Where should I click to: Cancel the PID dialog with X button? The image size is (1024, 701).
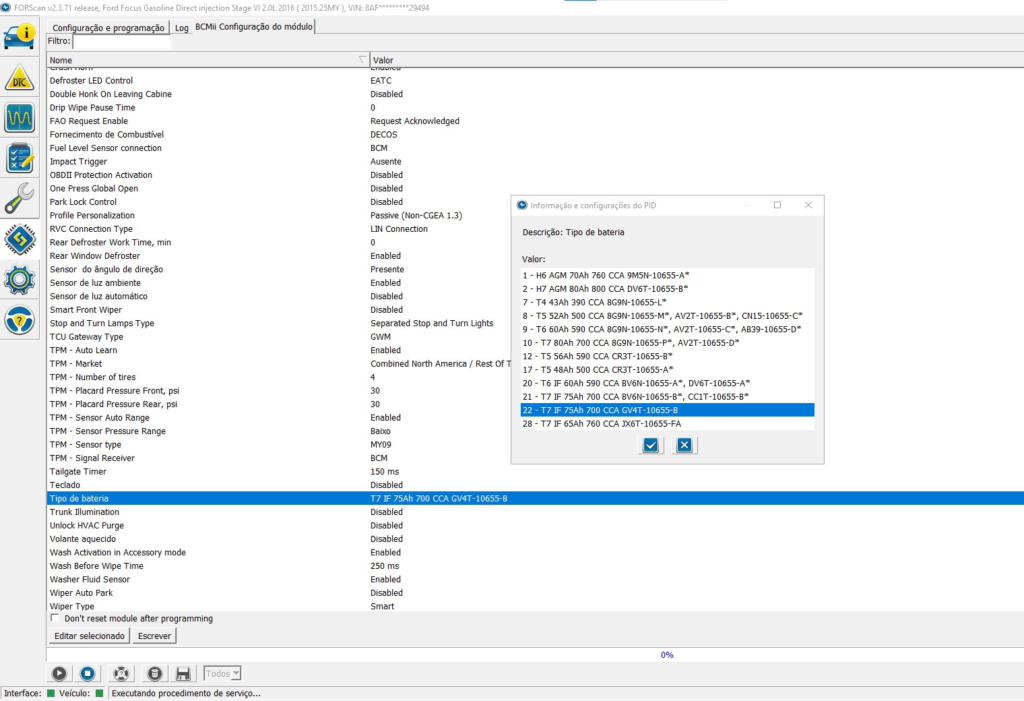pos(684,445)
